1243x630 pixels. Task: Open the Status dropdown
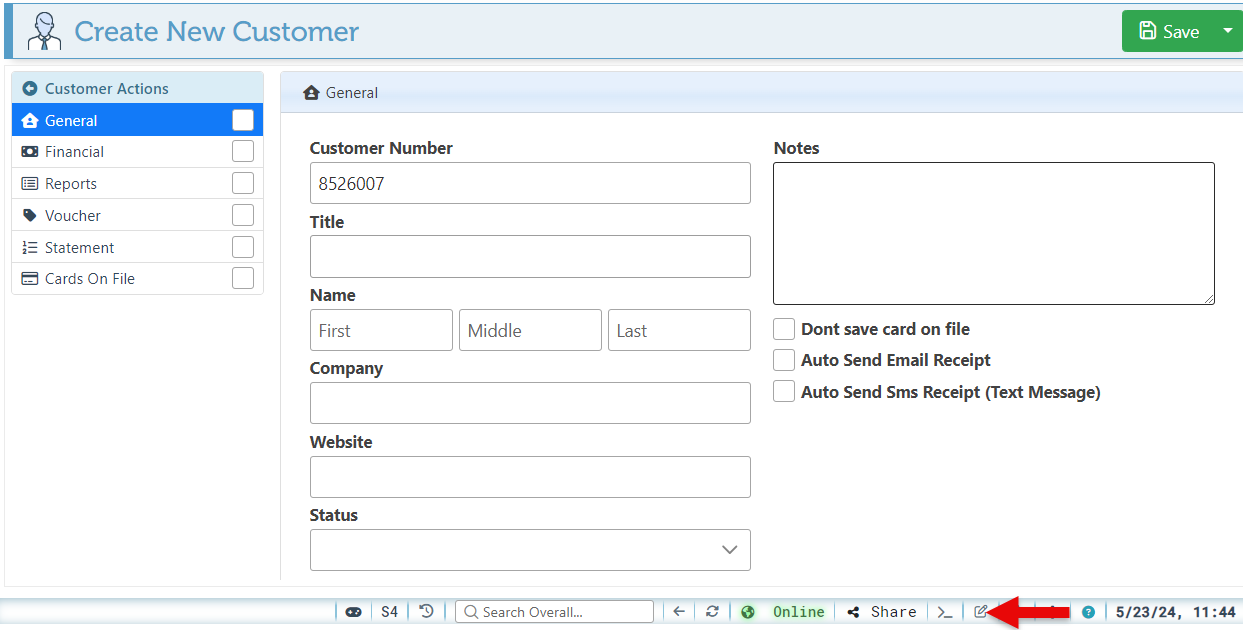(530, 550)
